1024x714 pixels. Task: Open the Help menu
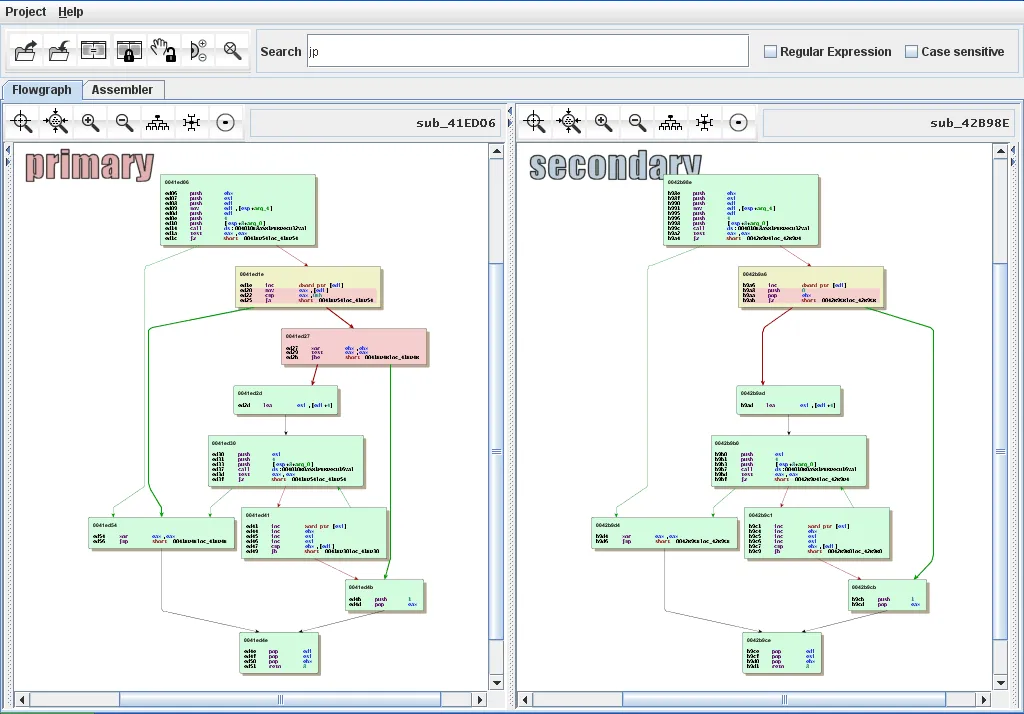coord(71,12)
